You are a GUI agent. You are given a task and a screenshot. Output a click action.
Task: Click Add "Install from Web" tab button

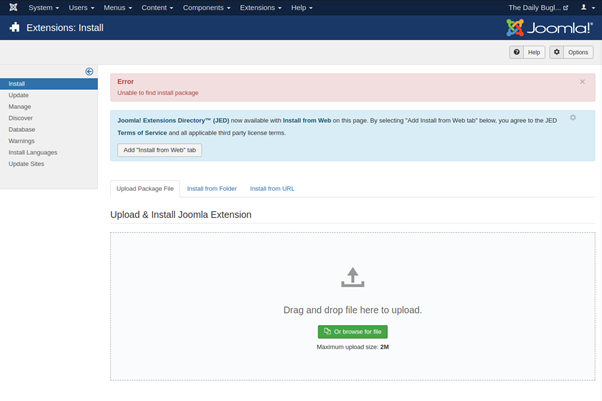pos(159,150)
